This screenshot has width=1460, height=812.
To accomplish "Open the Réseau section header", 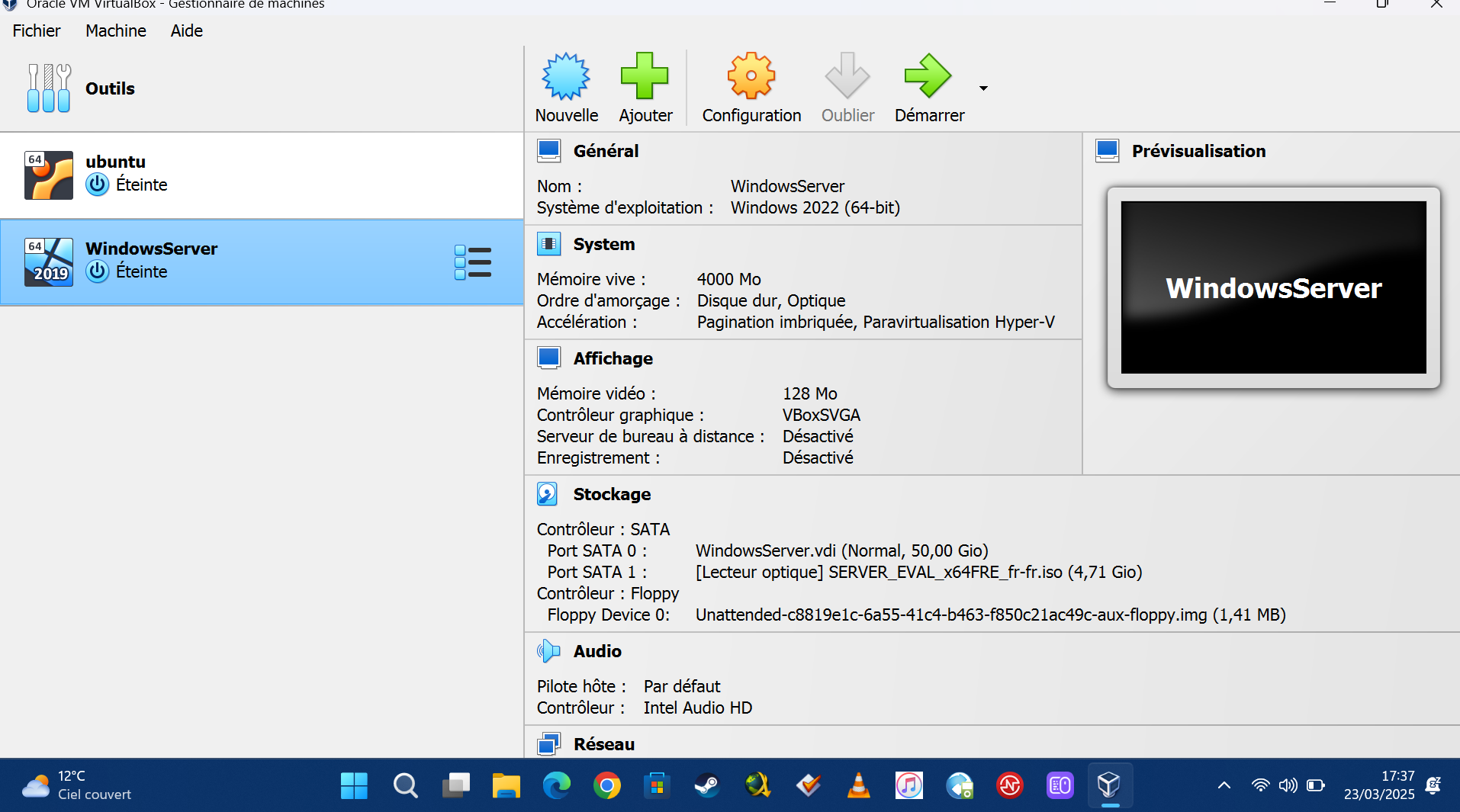I will click(x=603, y=744).
